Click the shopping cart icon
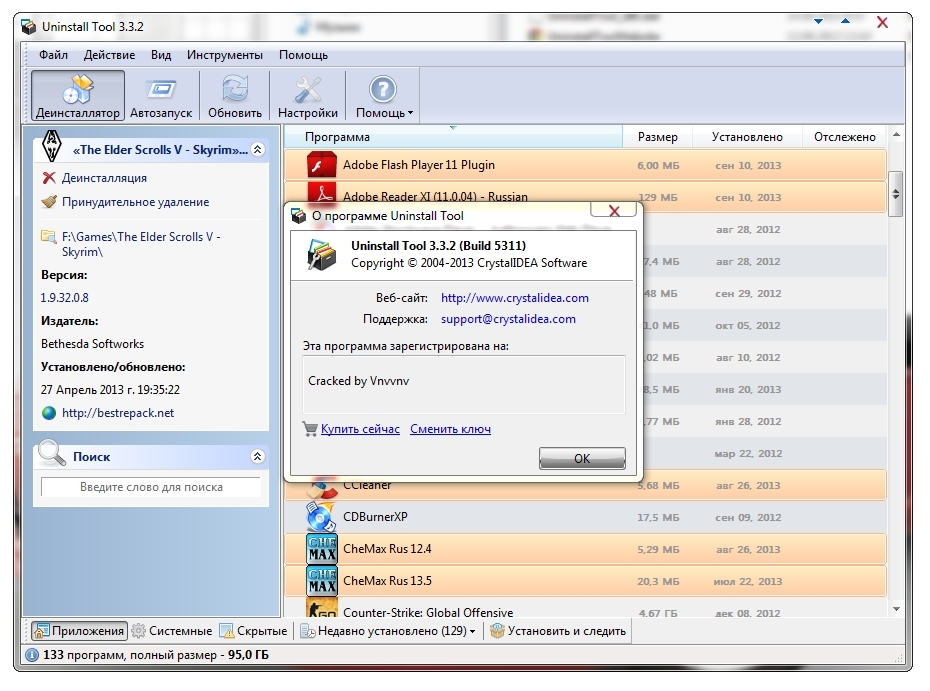930x691 pixels. [310, 428]
